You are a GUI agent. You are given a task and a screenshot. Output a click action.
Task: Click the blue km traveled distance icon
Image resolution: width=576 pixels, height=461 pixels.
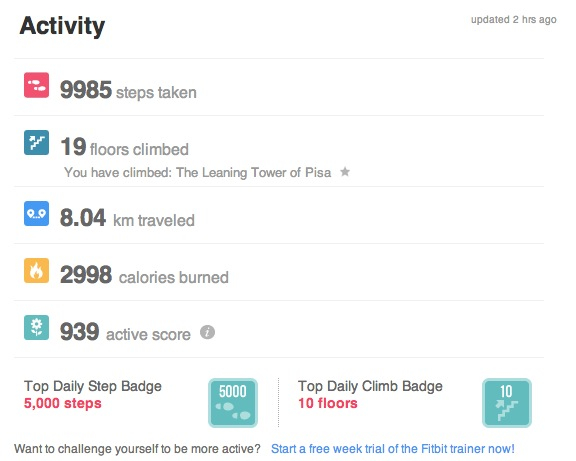click(36, 213)
